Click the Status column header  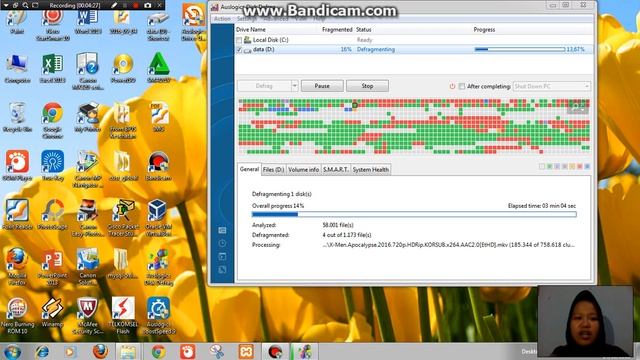tap(364, 29)
